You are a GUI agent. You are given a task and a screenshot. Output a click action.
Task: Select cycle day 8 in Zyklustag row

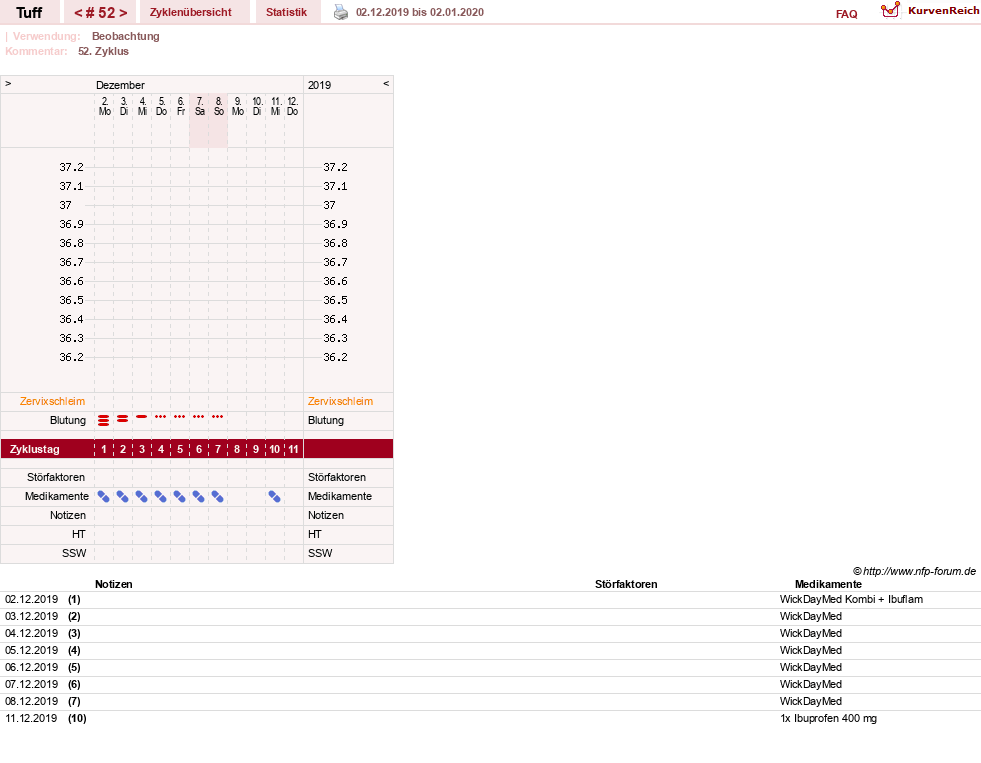point(236,449)
